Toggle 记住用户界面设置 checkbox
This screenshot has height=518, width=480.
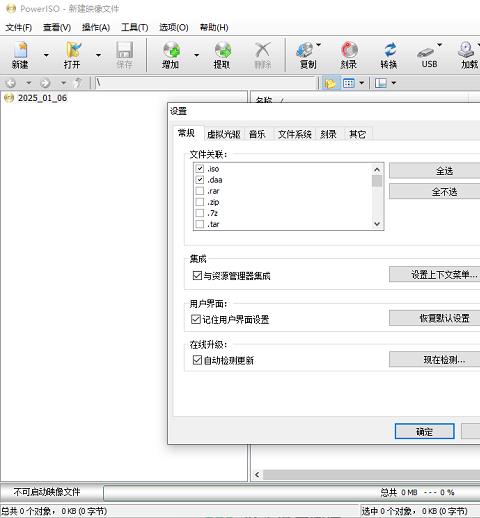point(196,319)
